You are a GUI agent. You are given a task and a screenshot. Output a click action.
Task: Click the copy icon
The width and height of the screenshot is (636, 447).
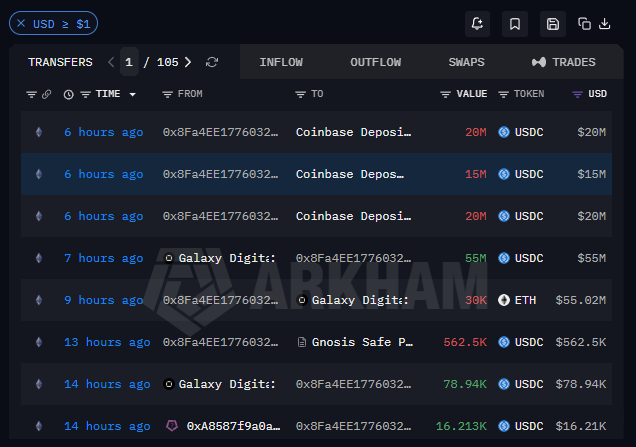[x=584, y=24]
